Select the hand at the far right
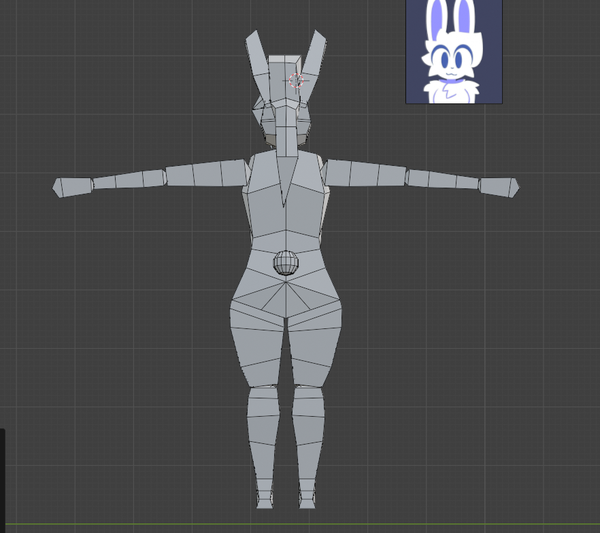Viewport: 600px width, 533px height. (499, 186)
